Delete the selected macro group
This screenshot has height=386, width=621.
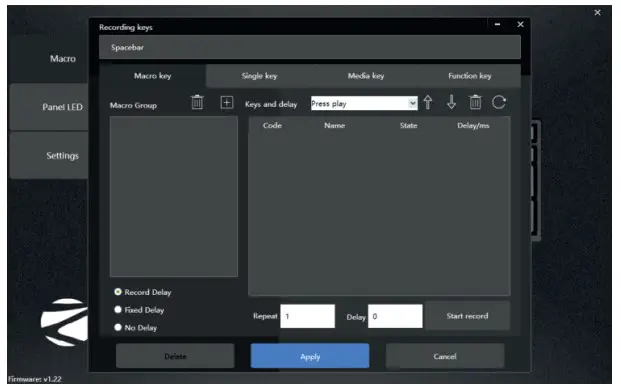(197, 103)
